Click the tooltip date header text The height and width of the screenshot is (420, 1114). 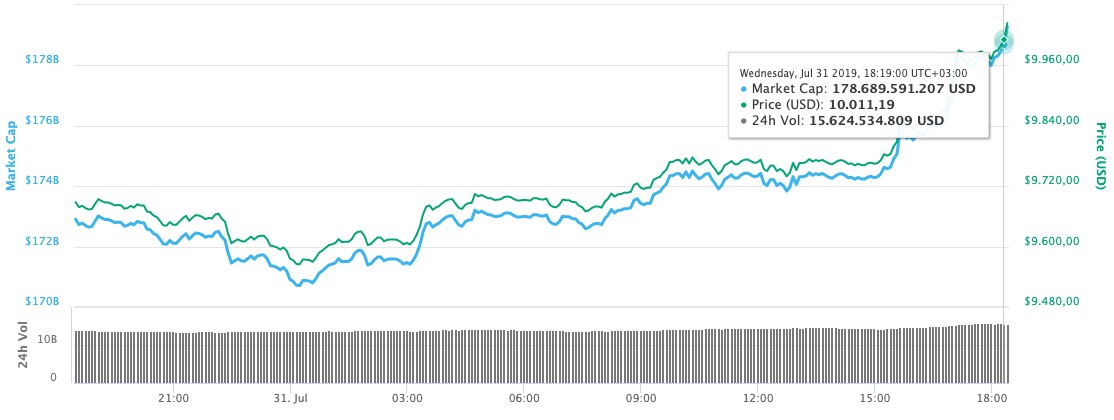pyautogui.click(x=853, y=73)
